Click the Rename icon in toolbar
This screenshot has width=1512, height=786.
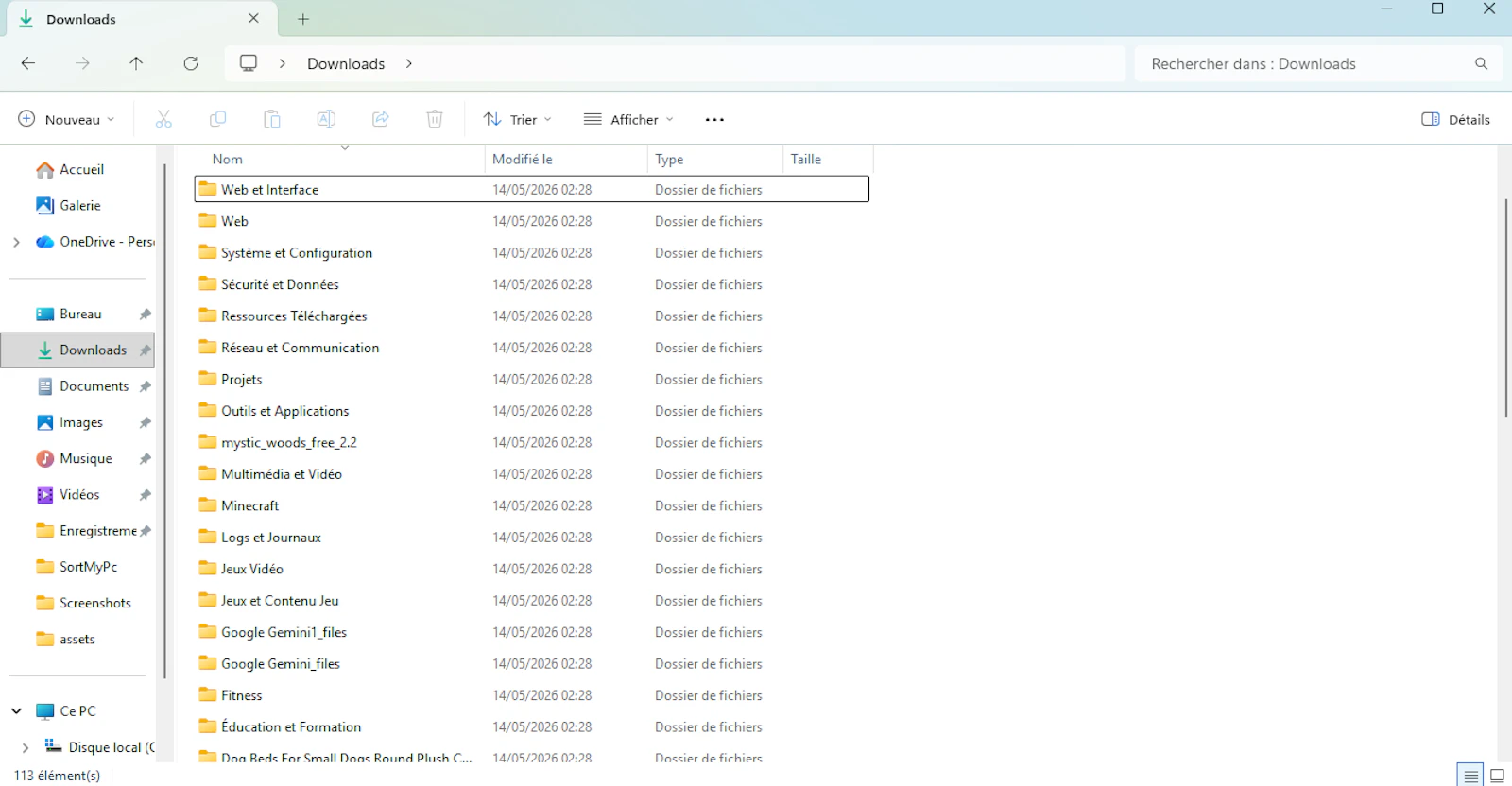(326, 119)
